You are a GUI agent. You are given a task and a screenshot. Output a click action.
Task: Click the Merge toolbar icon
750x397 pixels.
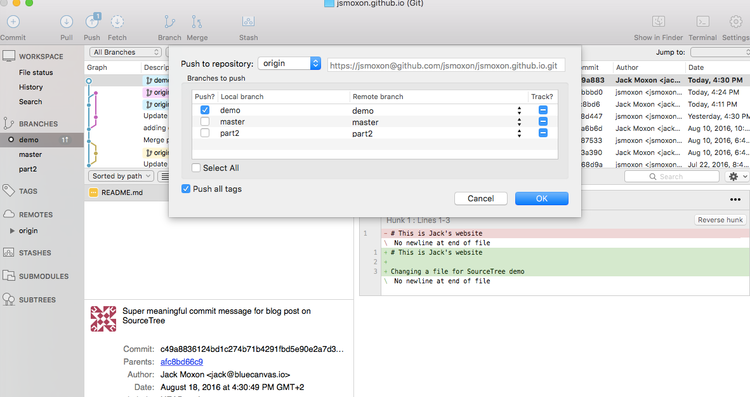click(x=197, y=22)
